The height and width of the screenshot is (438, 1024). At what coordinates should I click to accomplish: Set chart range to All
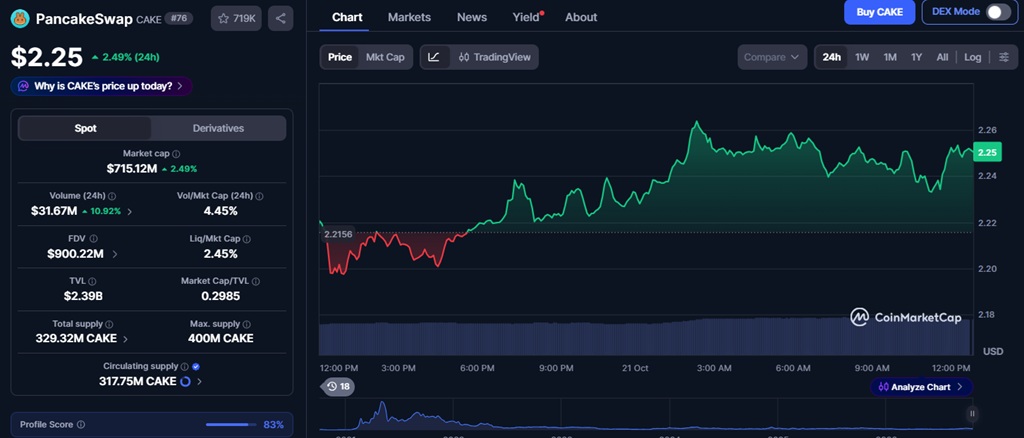[942, 57]
